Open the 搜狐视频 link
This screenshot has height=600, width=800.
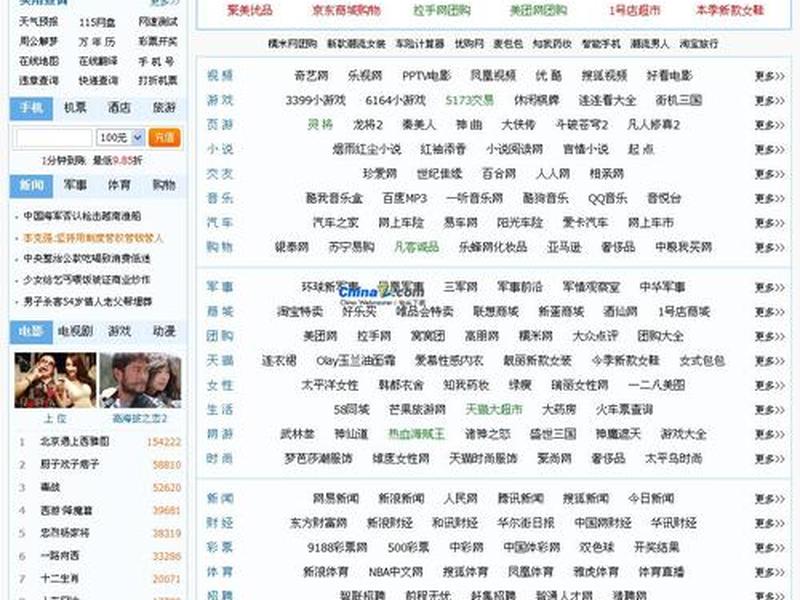(605, 76)
